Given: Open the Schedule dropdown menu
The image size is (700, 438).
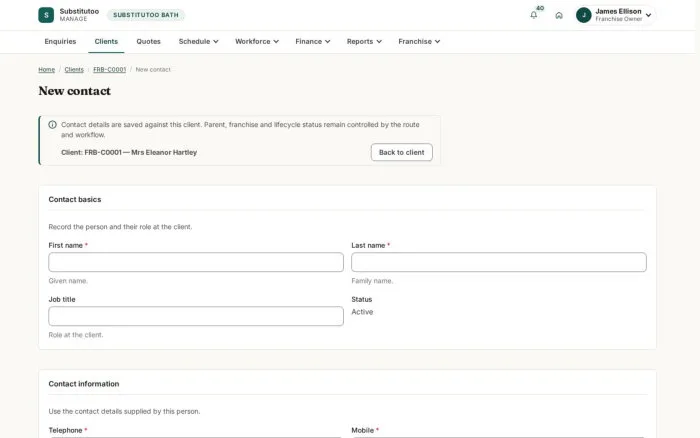Looking at the screenshot, I should [x=198, y=42].
